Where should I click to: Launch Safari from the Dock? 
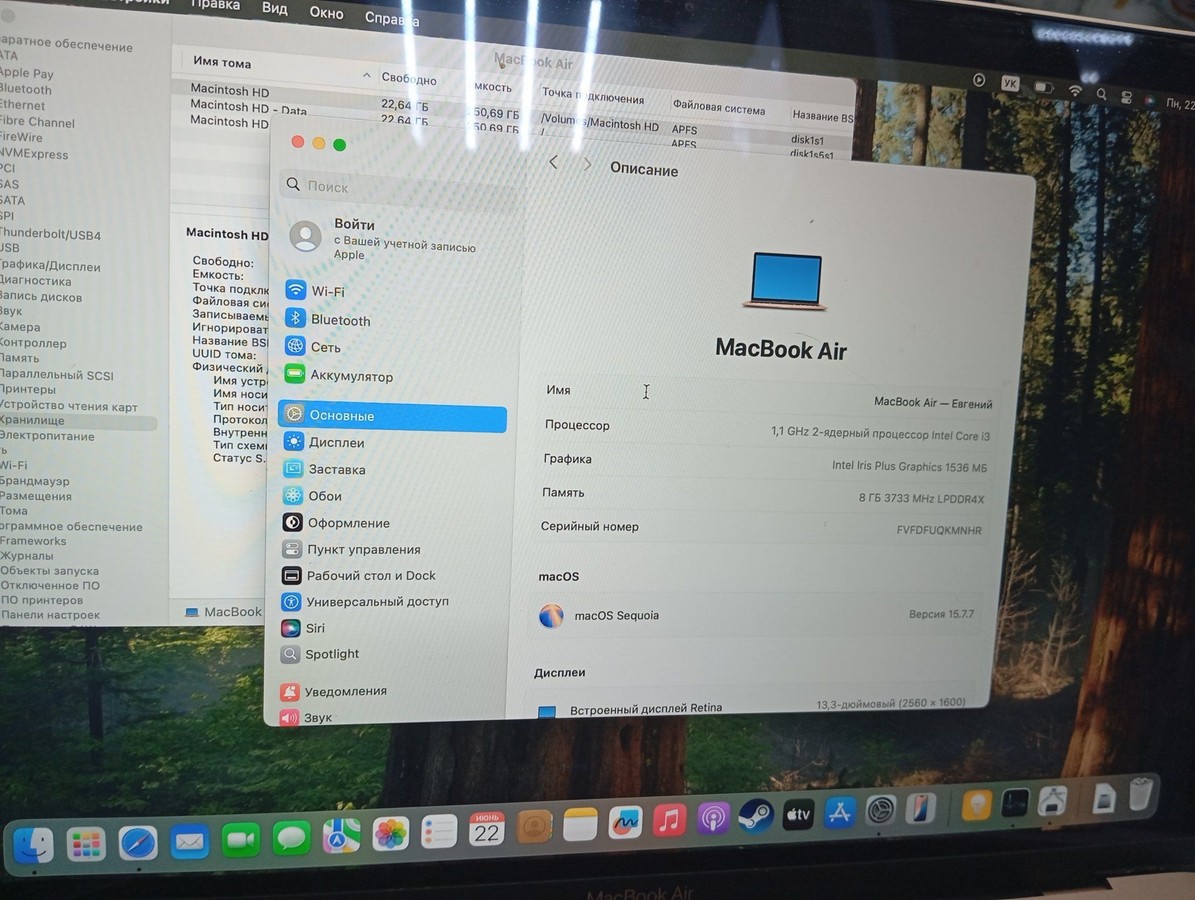138,843
